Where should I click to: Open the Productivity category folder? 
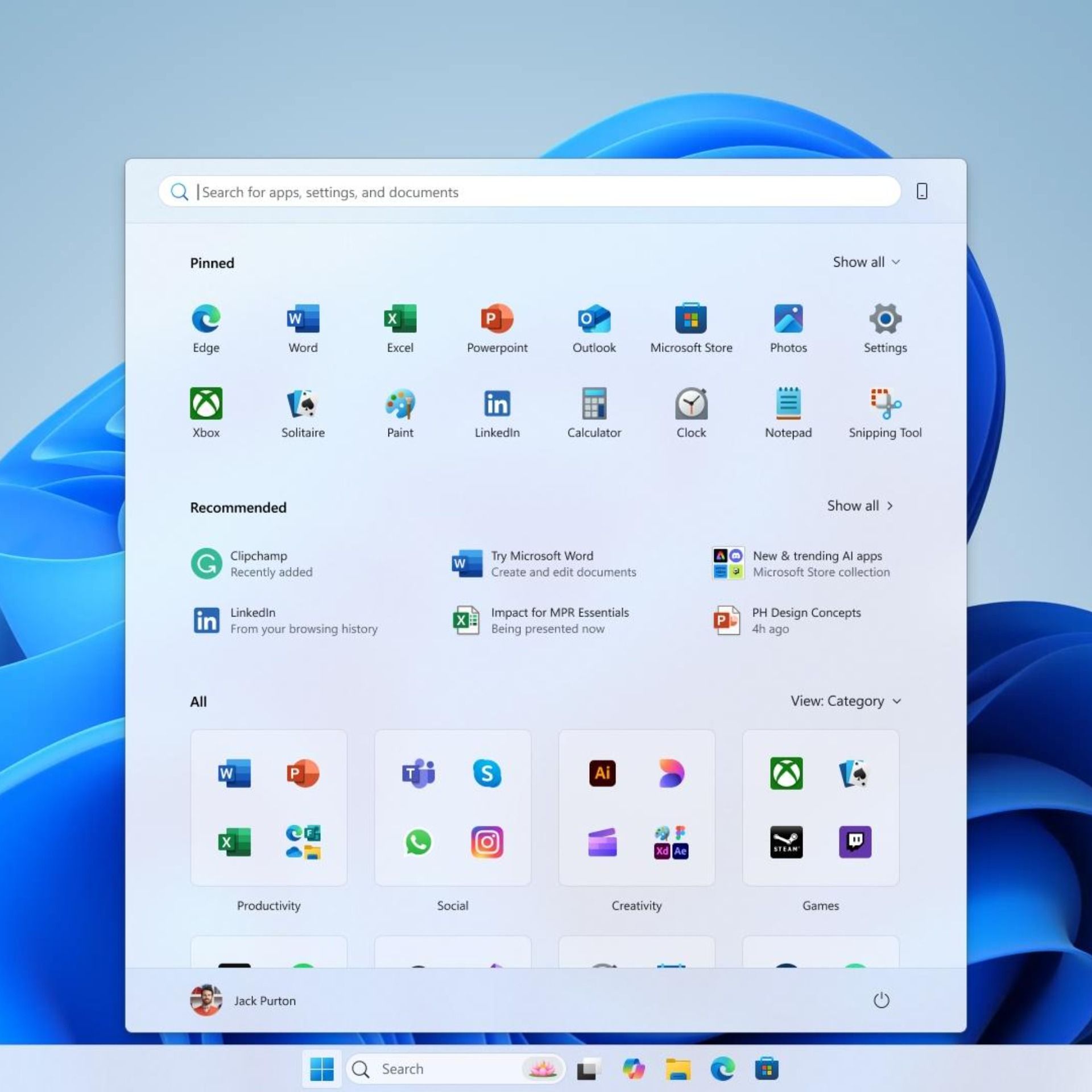tap(268, 808)
